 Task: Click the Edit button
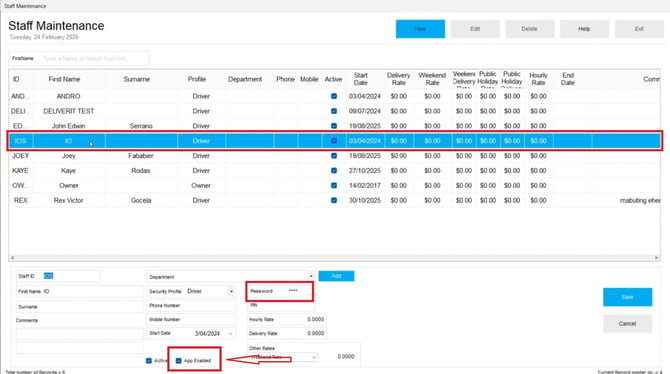click(475, 29)
